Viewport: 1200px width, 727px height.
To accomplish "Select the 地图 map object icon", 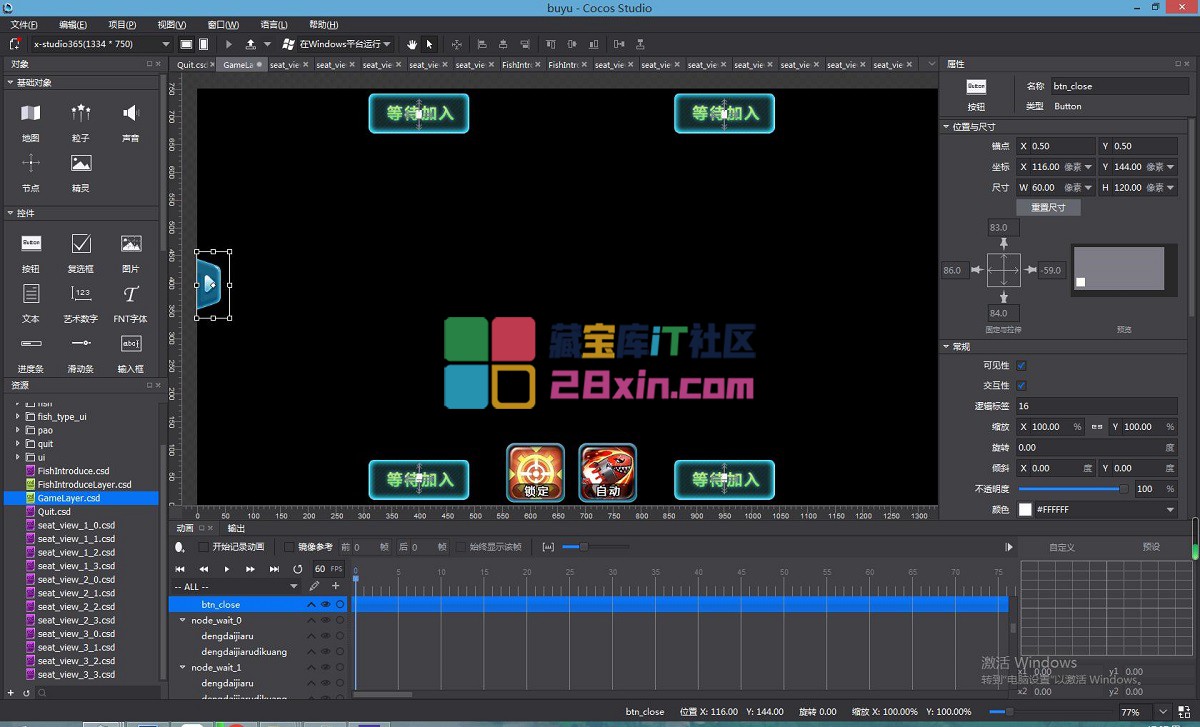I will (x=31, y=113).
